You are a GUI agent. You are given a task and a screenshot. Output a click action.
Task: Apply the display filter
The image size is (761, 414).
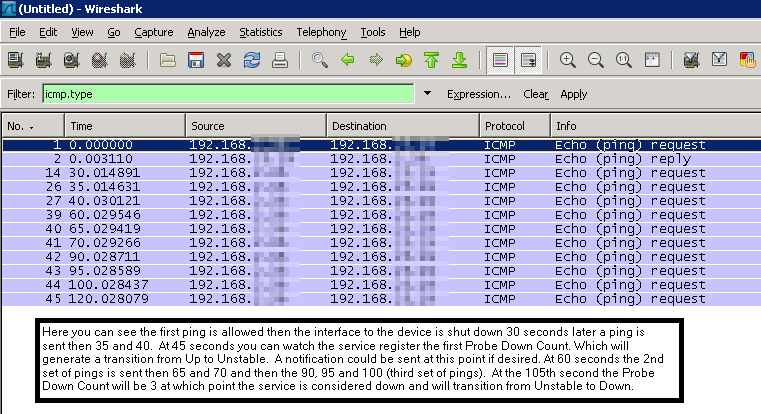pyautogui.click(x=574, y=94)
